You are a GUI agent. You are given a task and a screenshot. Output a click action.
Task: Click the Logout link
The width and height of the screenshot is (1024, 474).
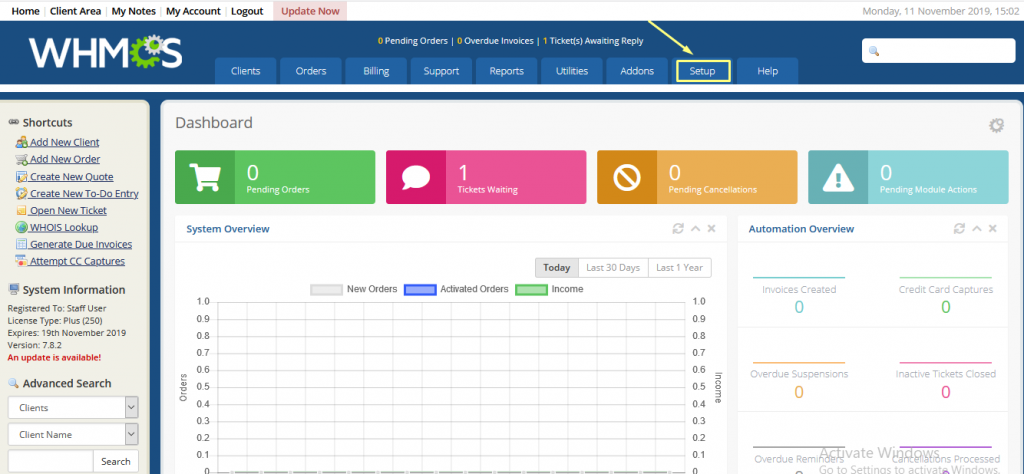[247, 11]
